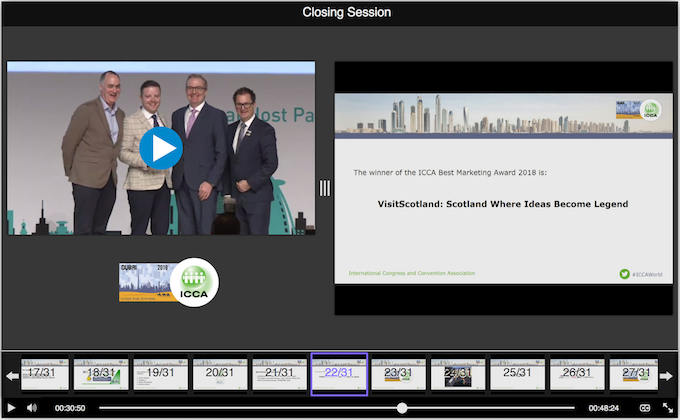Screen dimensions: 680x420
Task: Mute audio with the speaker icon
Action: [32, 408]
